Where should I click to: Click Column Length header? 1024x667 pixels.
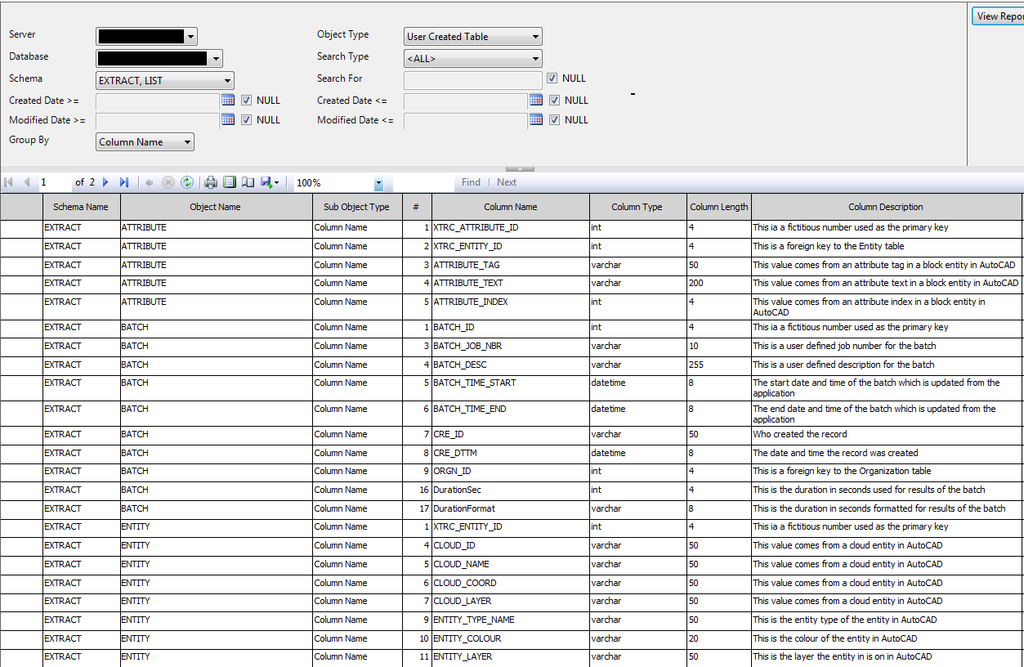point(719,206)
